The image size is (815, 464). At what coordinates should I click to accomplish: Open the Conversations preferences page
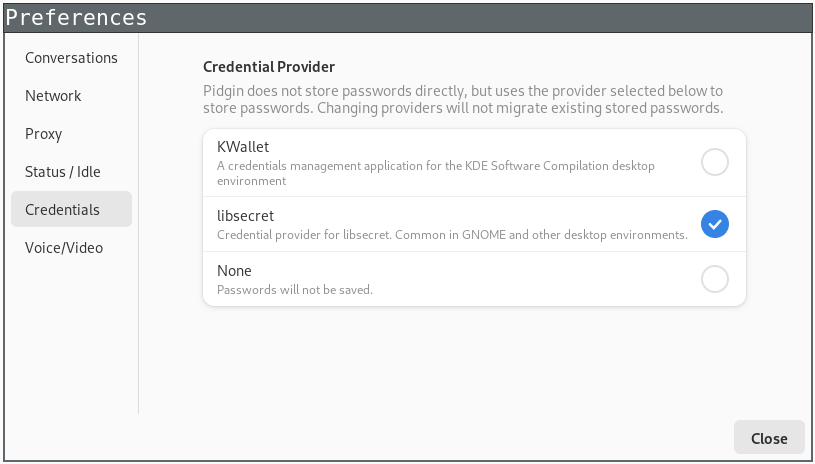[x=71, y=58]
